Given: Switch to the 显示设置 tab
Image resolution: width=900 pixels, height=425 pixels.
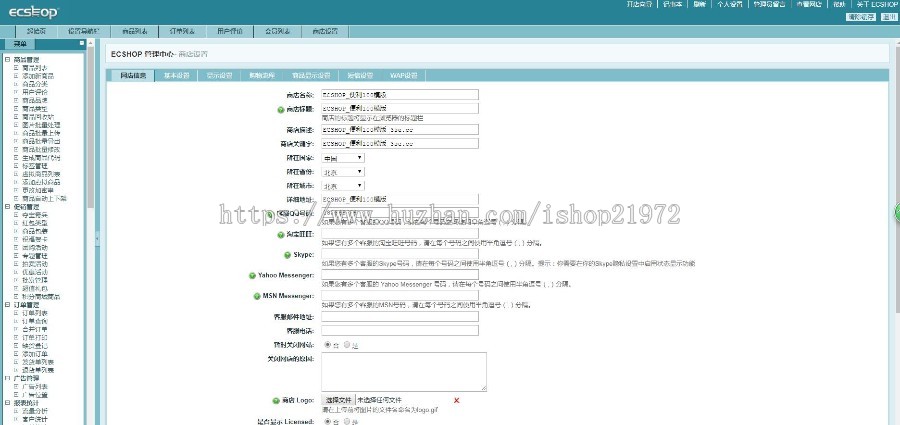Looking at the screenshot, I should pyautogui.click(x=219, y=75).
